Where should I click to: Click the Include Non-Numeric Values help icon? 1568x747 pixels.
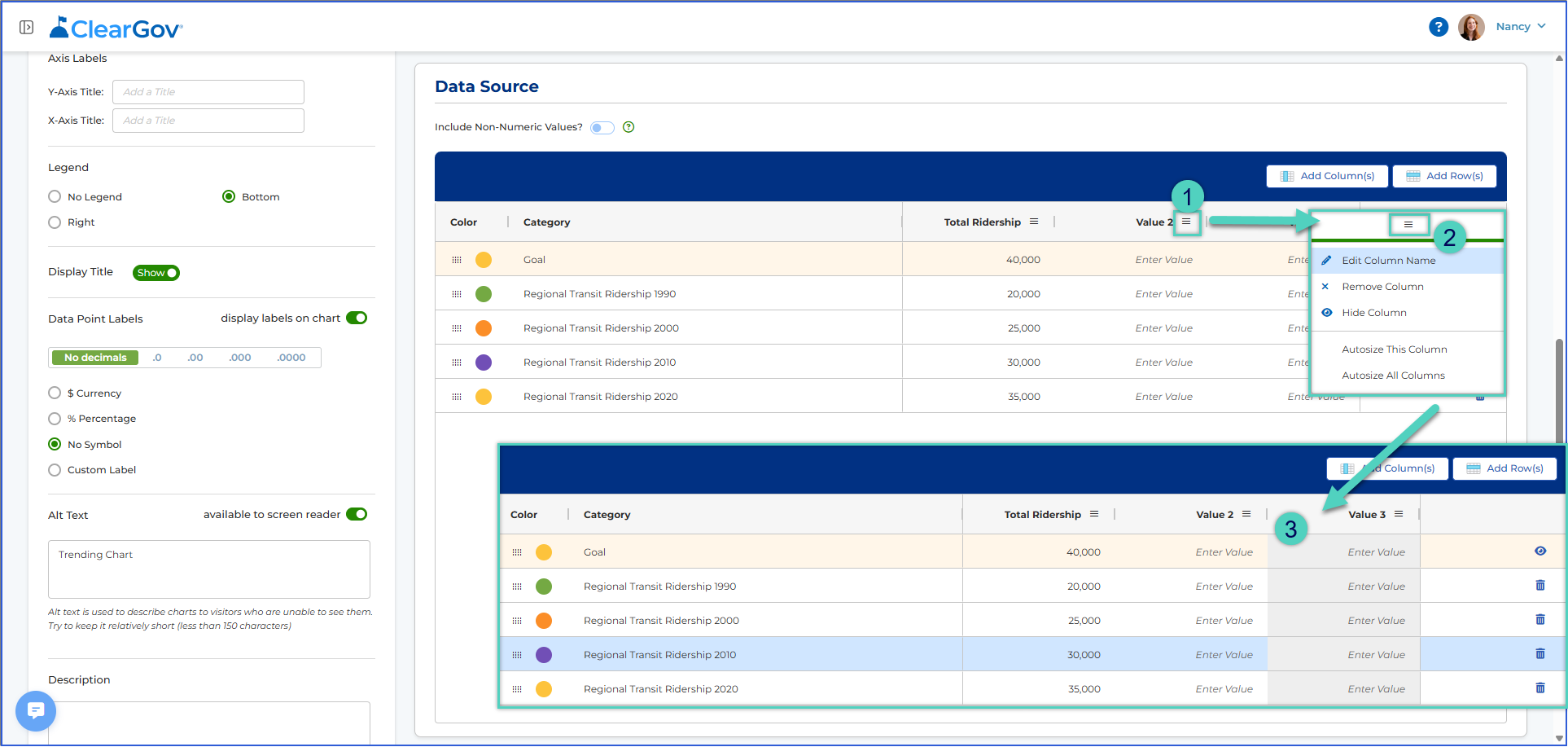point(629,127)
